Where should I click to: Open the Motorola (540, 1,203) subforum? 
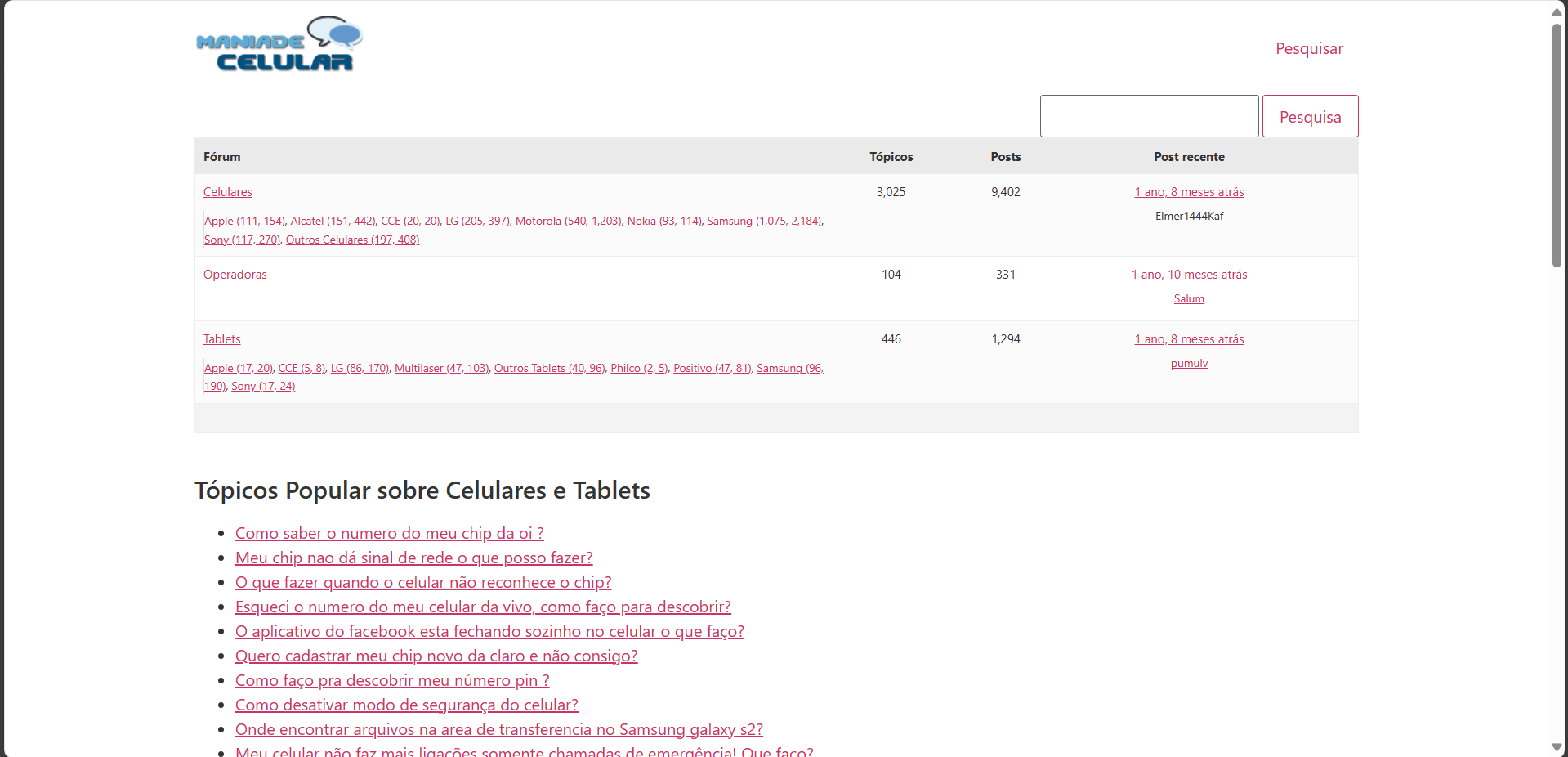[568, 221]
